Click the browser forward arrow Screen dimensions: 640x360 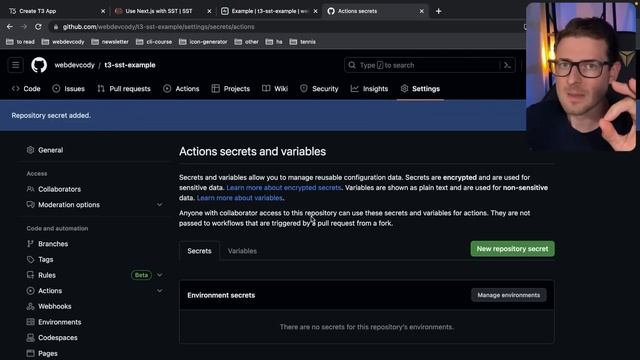tap(24, 27)
